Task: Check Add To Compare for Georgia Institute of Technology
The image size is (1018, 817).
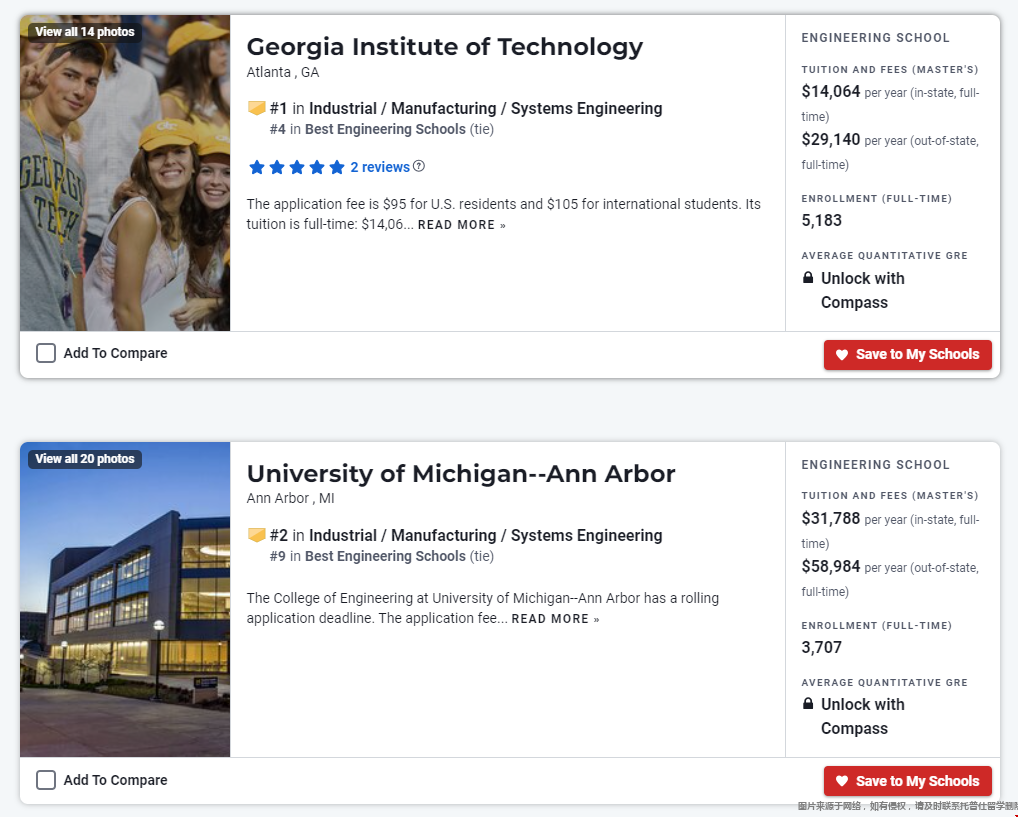Action: click(45, 353)
